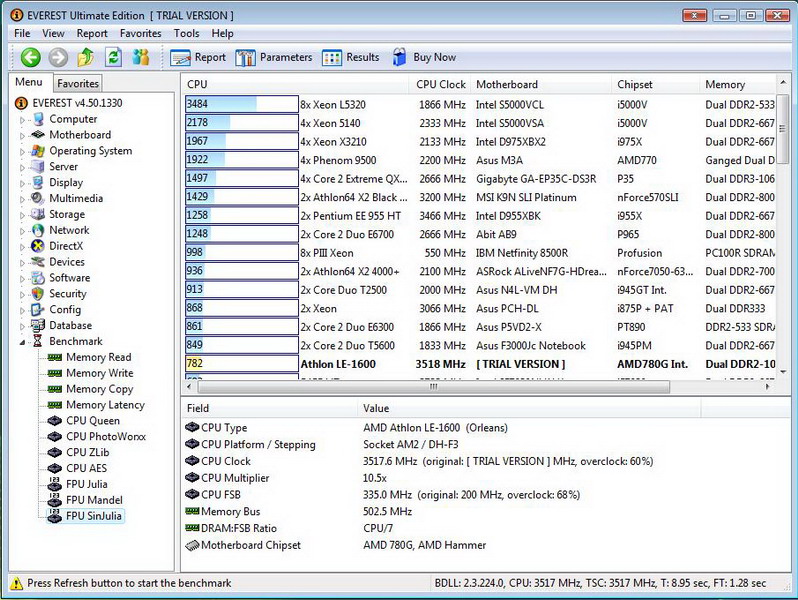Collapse the Benchmark tree node
This screenshot has height=600, width=798.
[23, 342]
